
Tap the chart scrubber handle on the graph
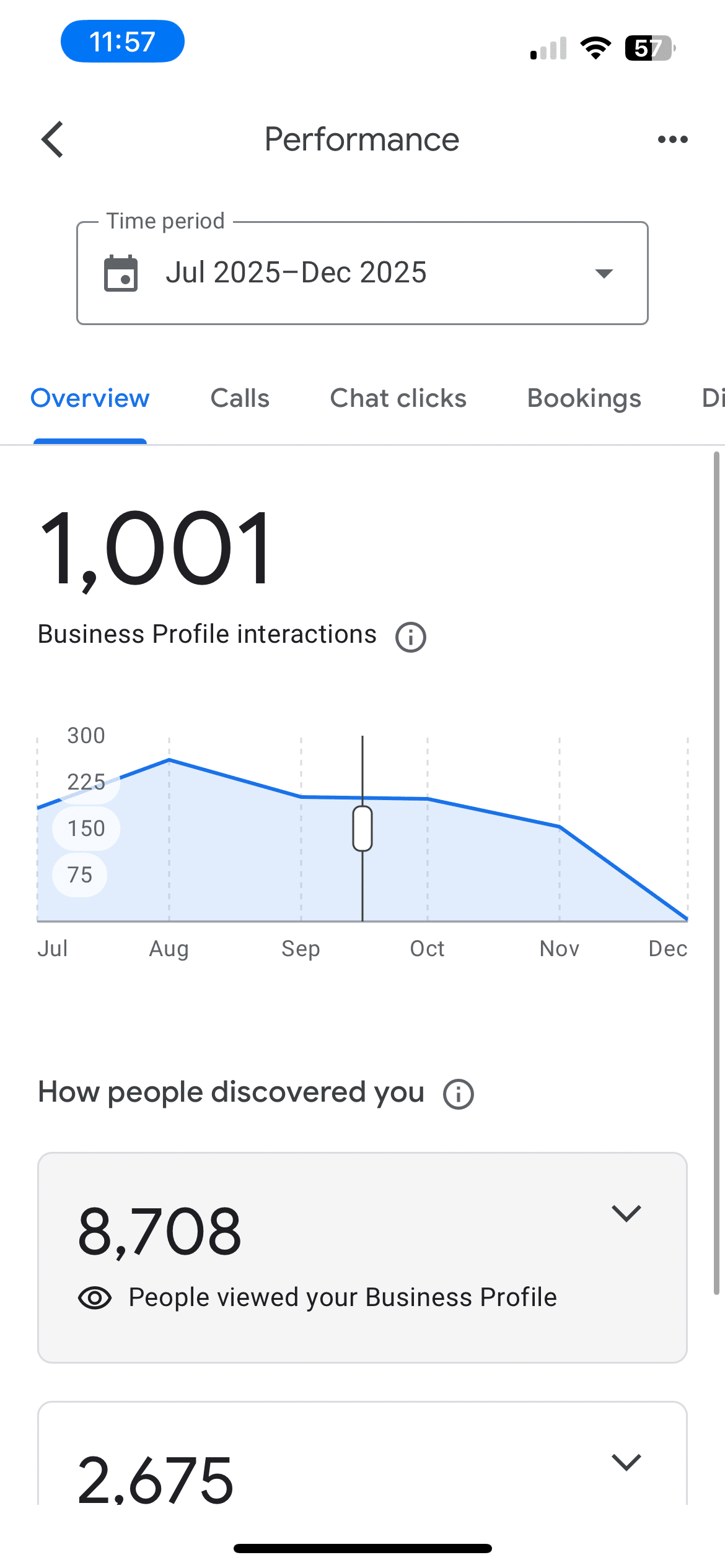tap(361, 829)
